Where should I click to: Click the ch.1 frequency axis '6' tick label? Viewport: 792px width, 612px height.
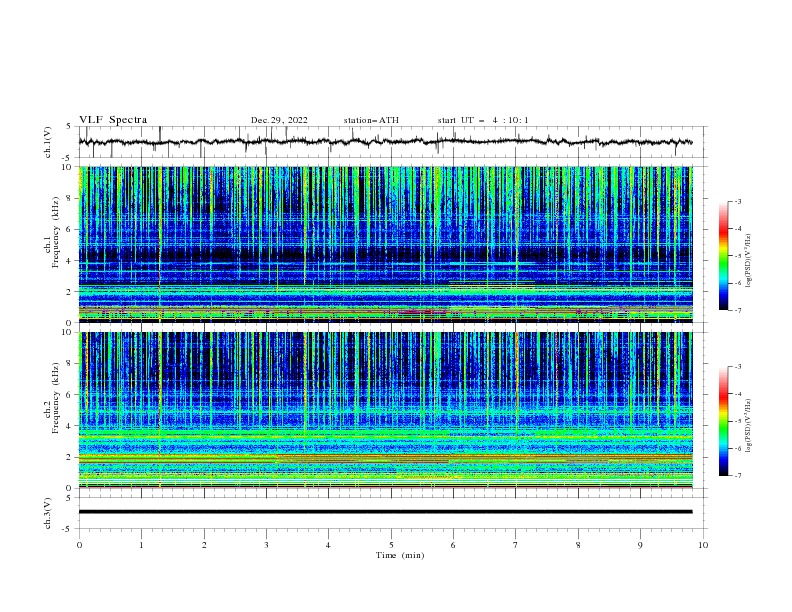tap(69, 230)
